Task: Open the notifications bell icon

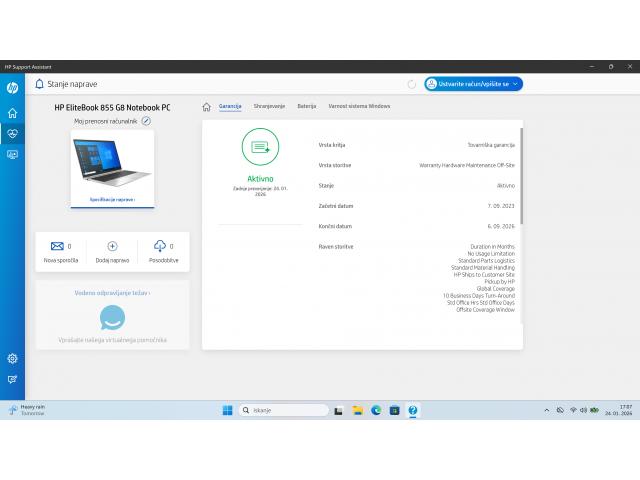Action: [x=40, y=84]
